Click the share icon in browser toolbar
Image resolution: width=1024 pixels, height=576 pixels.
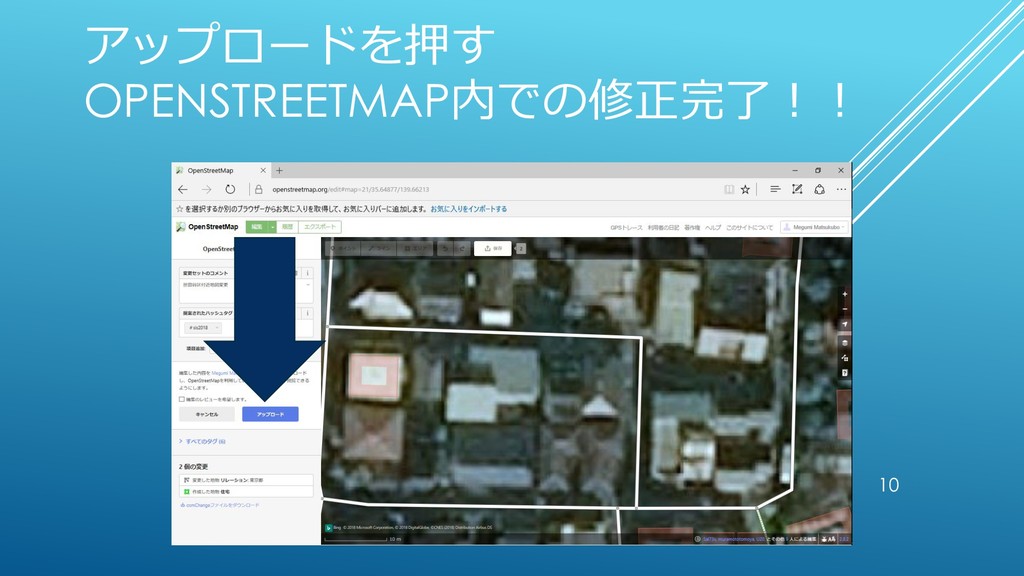(x=820, y=189)
